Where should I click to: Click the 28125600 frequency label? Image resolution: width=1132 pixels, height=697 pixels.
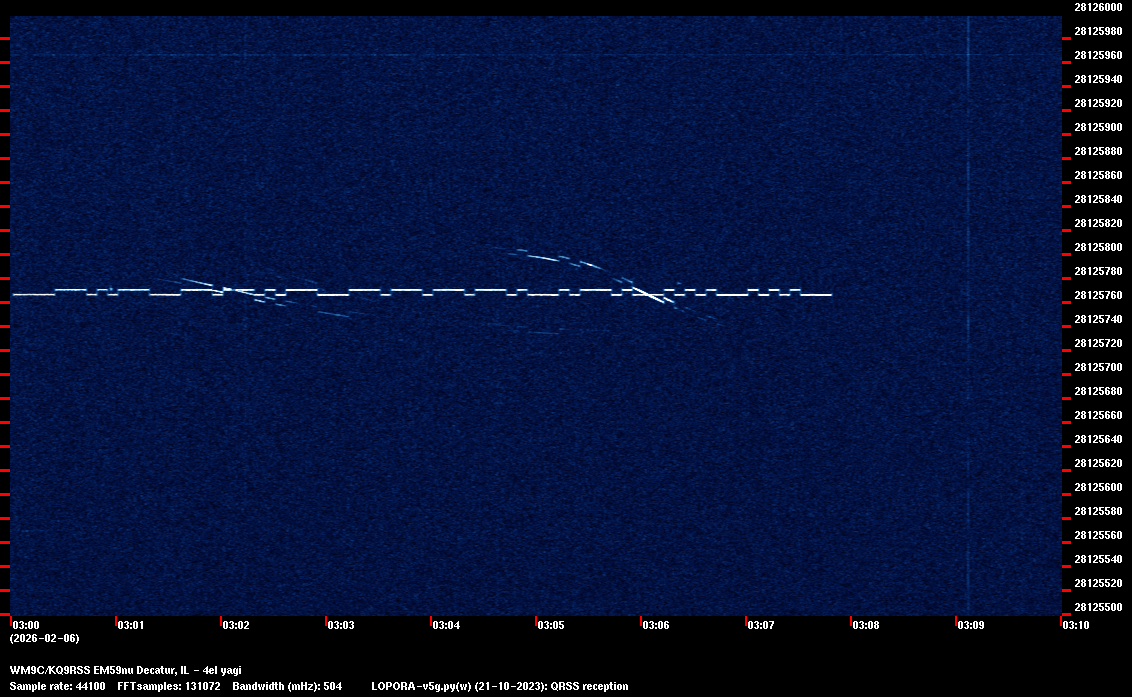point(1097,487)
